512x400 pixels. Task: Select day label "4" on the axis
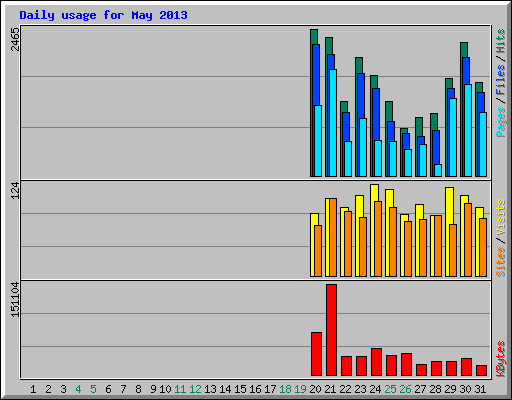click(78, 389)
